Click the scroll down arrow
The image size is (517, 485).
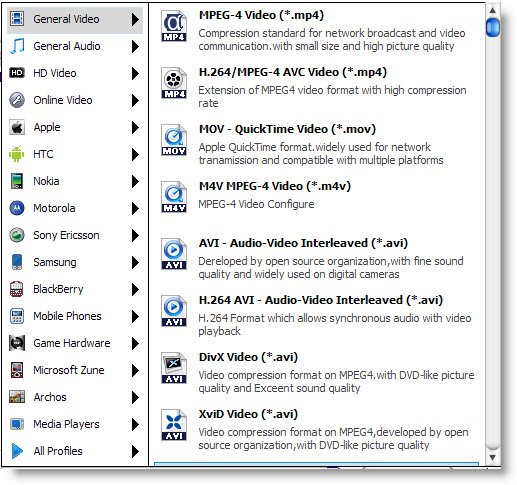(492, 457)
